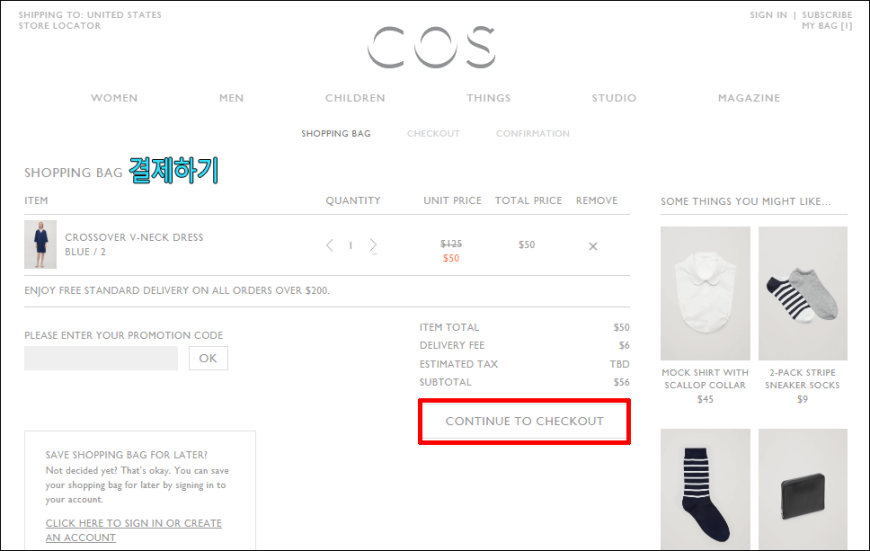Click the promotion code input field
This screenshot has height=551, width=870.
pyautogui.click(x=101, y=358)
